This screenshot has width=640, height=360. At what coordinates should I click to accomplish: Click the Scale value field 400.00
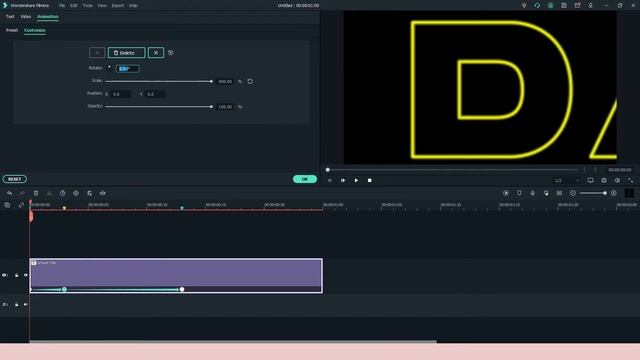225,82
